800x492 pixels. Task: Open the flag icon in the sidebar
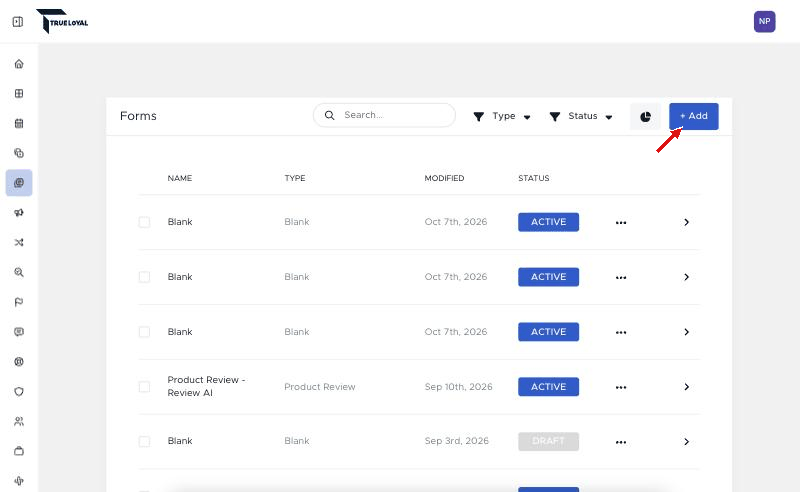(19, 302)
